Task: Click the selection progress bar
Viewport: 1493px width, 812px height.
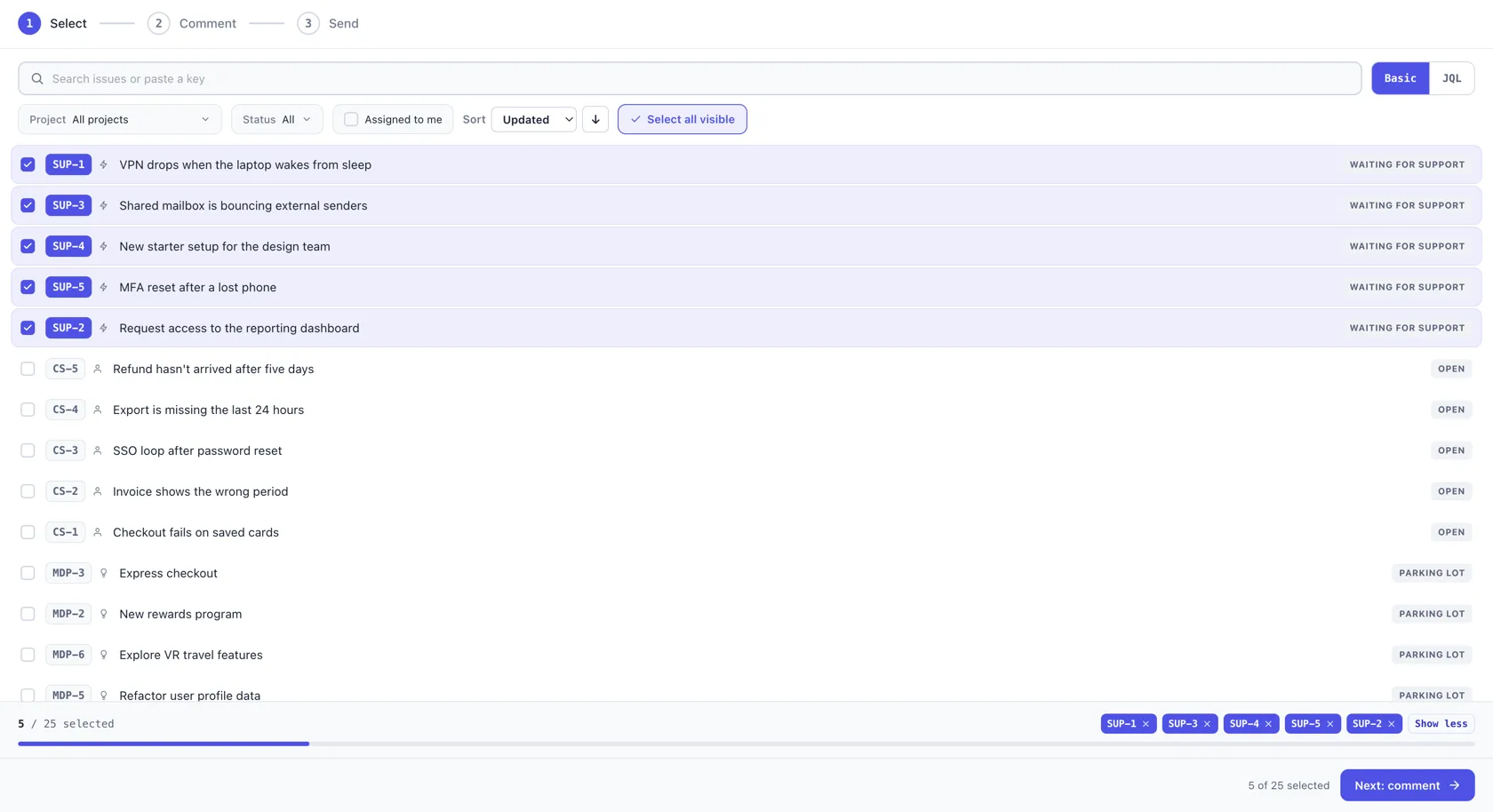Action: pos(746,744)
